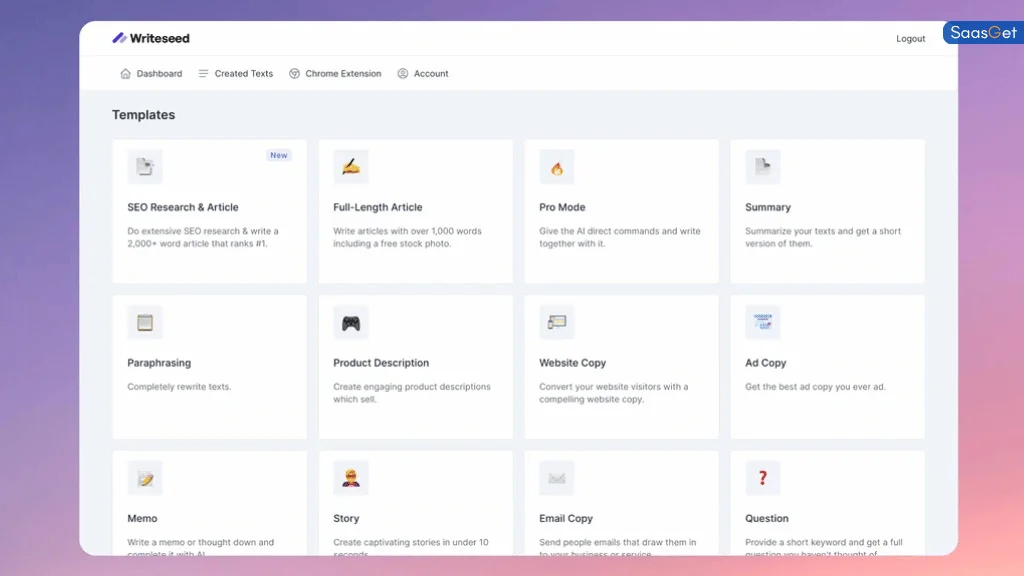Click the Email Copy envelope icon
Screen dimensions: 1024x576
tap(557, 477)
